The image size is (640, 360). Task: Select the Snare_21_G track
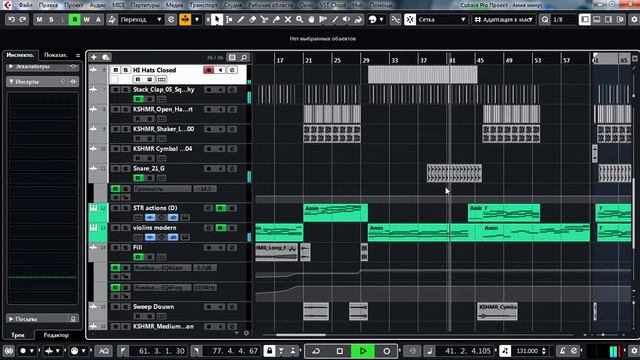pyautogui.click(x=149, y=169)
